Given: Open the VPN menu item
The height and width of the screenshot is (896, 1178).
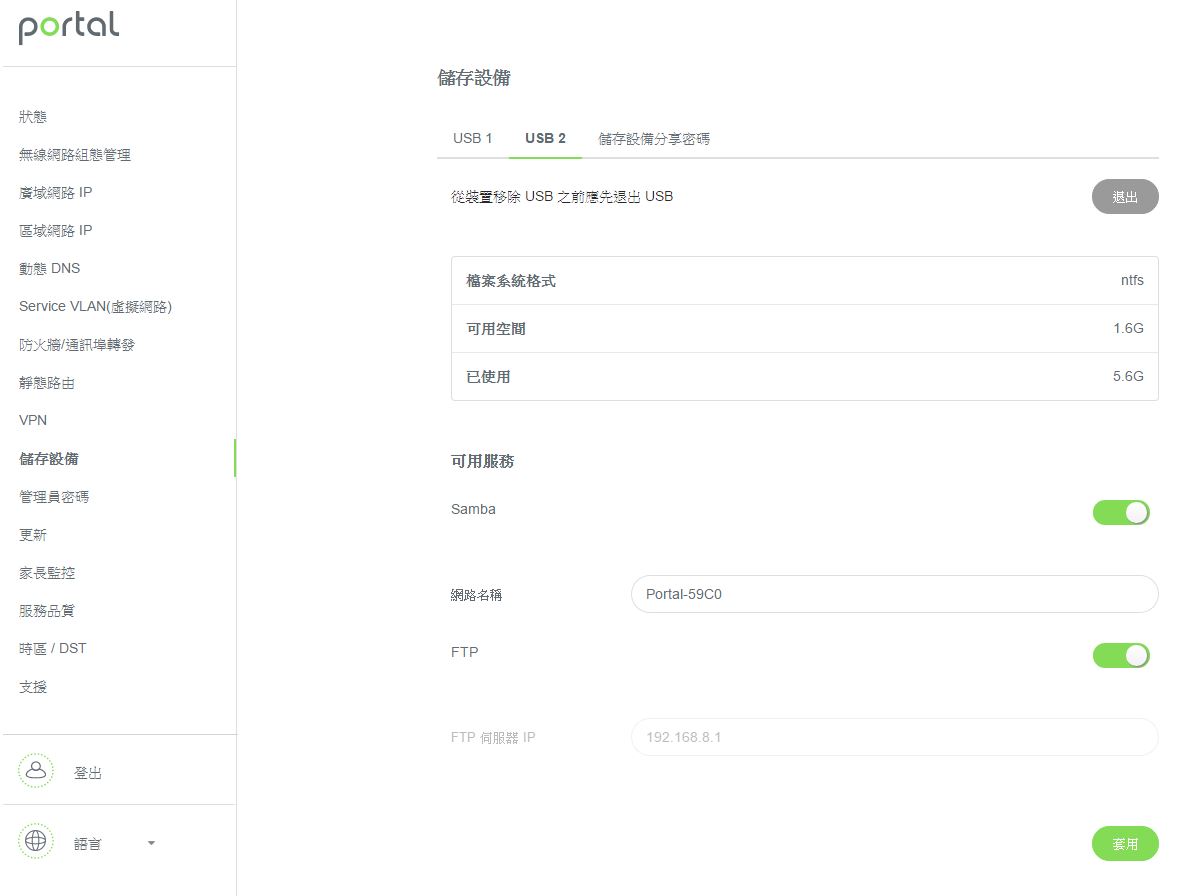Looking at the screenshot, I should [x=33, y=421].
